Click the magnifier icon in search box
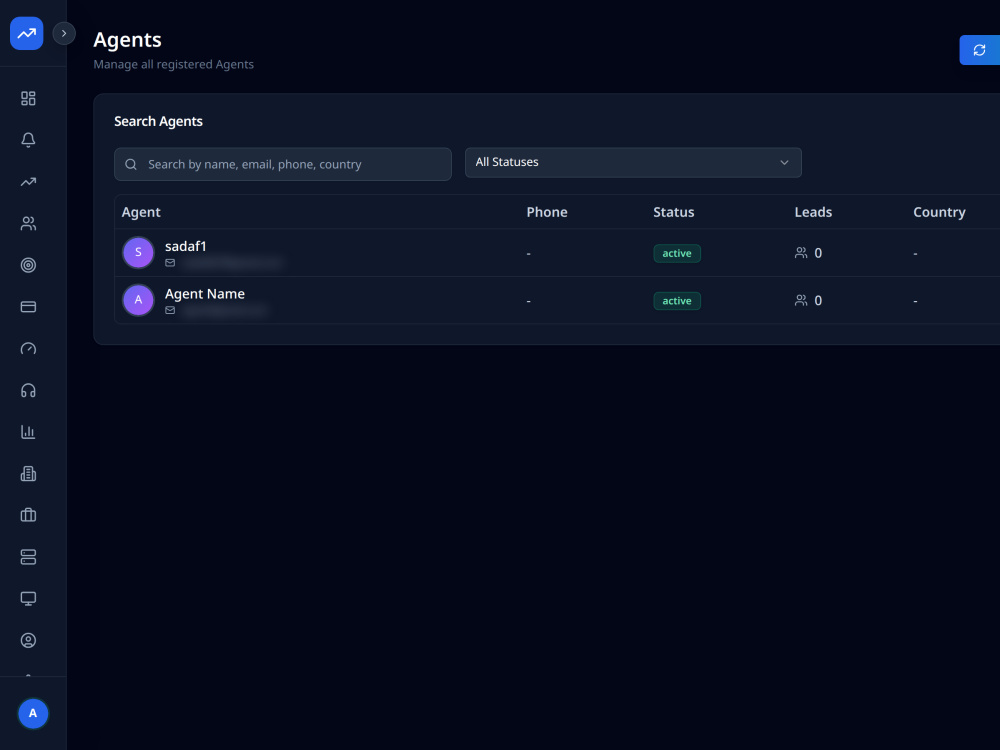Image resolution: width=1000 pixels, height=750 pixels. 131,165
